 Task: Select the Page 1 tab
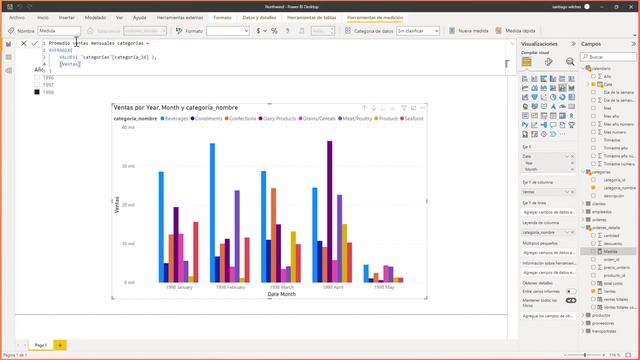pyautogui.click(x=40, y=345)
